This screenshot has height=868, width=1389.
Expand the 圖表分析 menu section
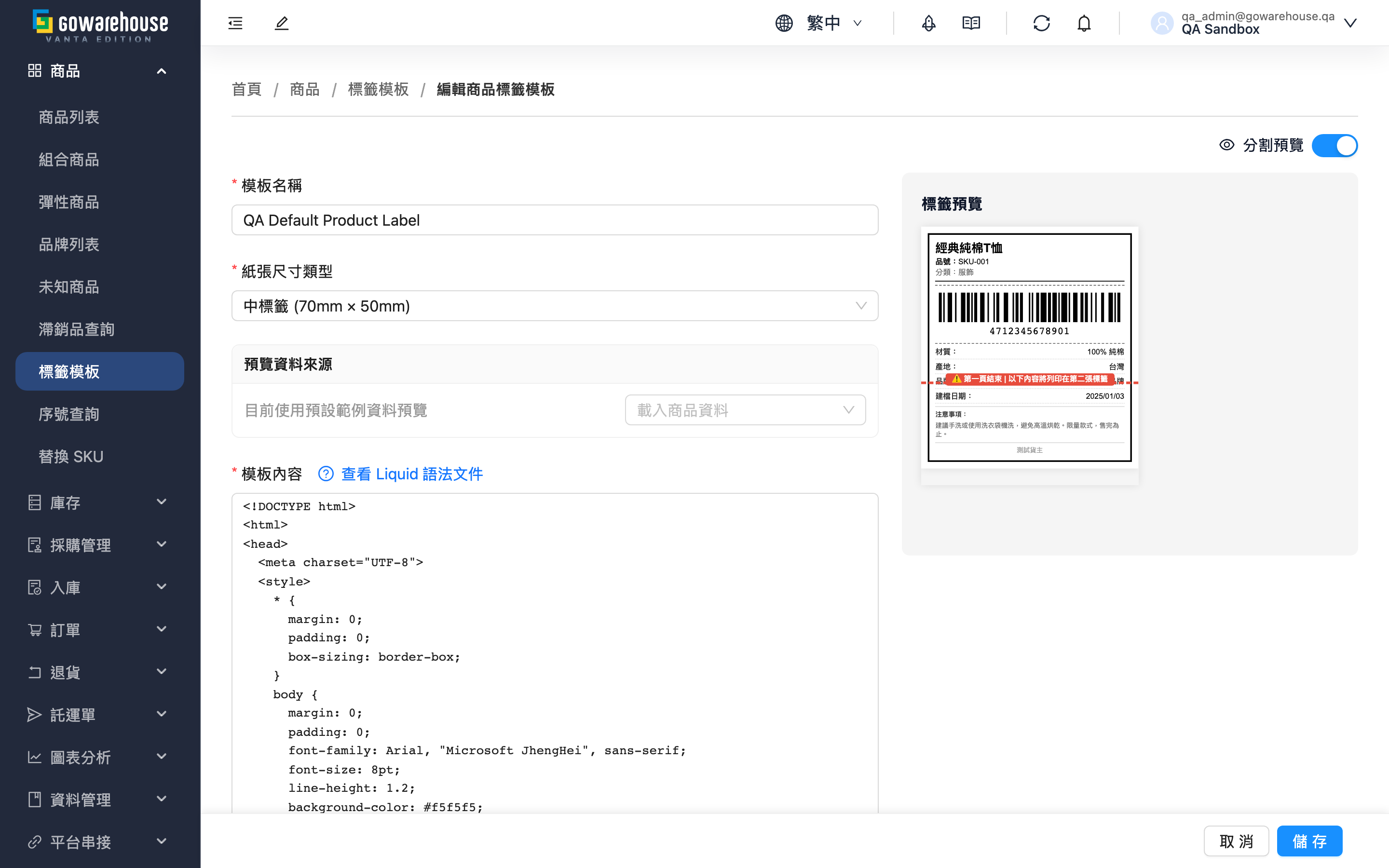point(161,757)
